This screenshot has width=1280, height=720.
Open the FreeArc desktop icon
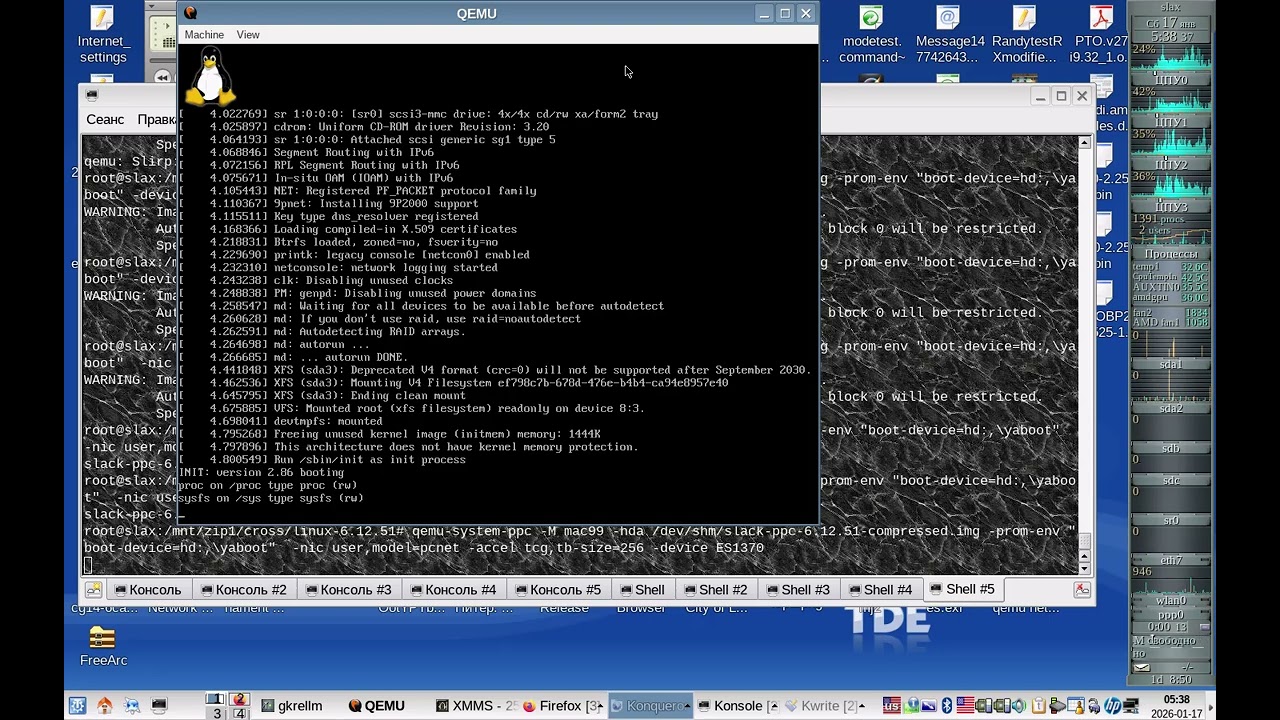tap(102, 646)
